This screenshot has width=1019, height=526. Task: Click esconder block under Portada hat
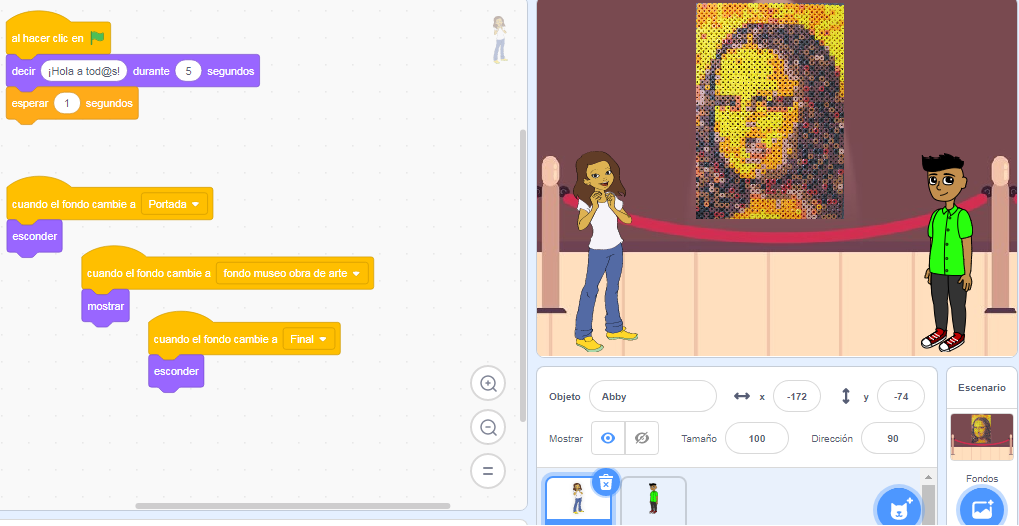click(34, 237)
